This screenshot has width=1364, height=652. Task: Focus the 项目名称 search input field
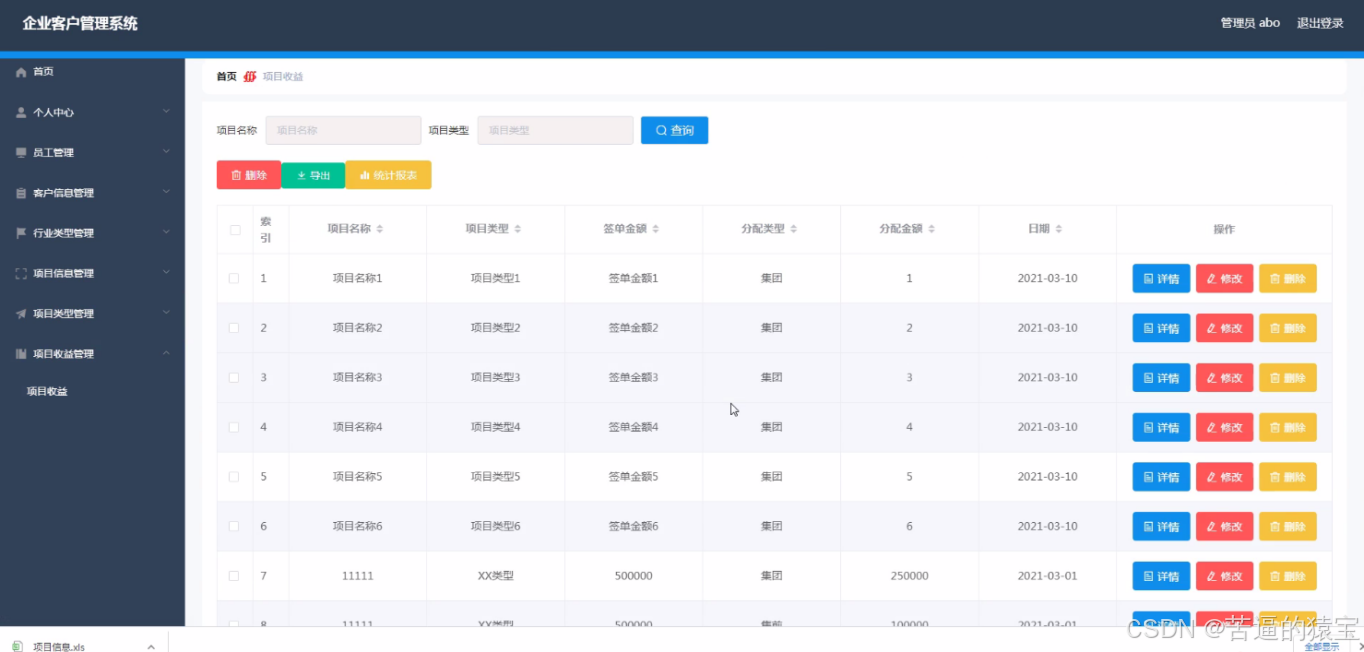pos(343,130)
